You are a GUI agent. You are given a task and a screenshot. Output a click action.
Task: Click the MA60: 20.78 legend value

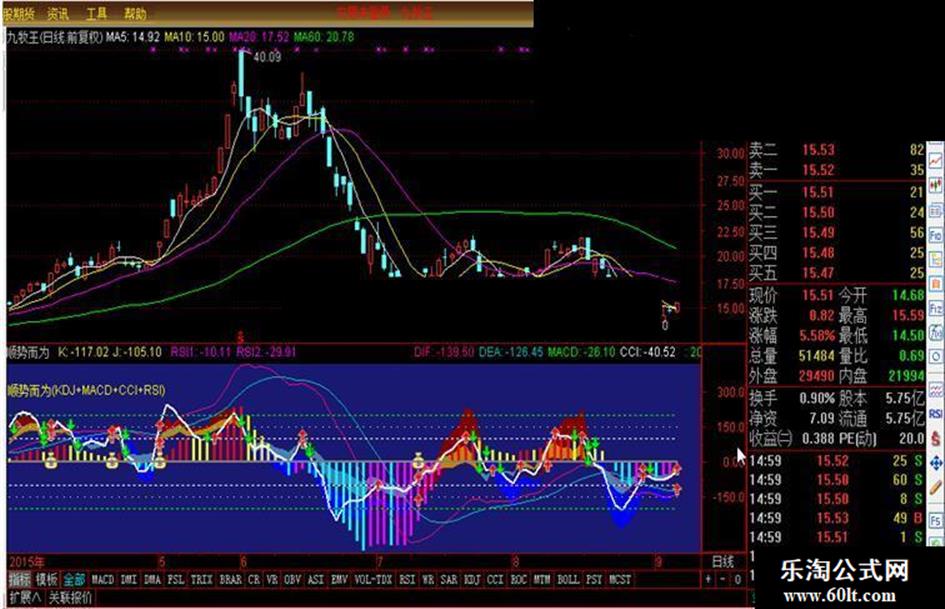click(324, 37)
